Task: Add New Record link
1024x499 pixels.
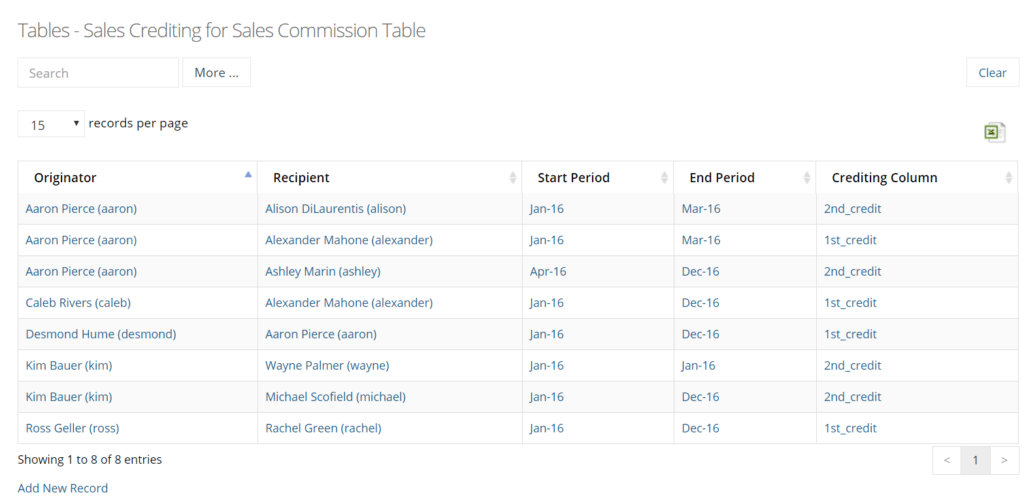Action: click(63, 488)
